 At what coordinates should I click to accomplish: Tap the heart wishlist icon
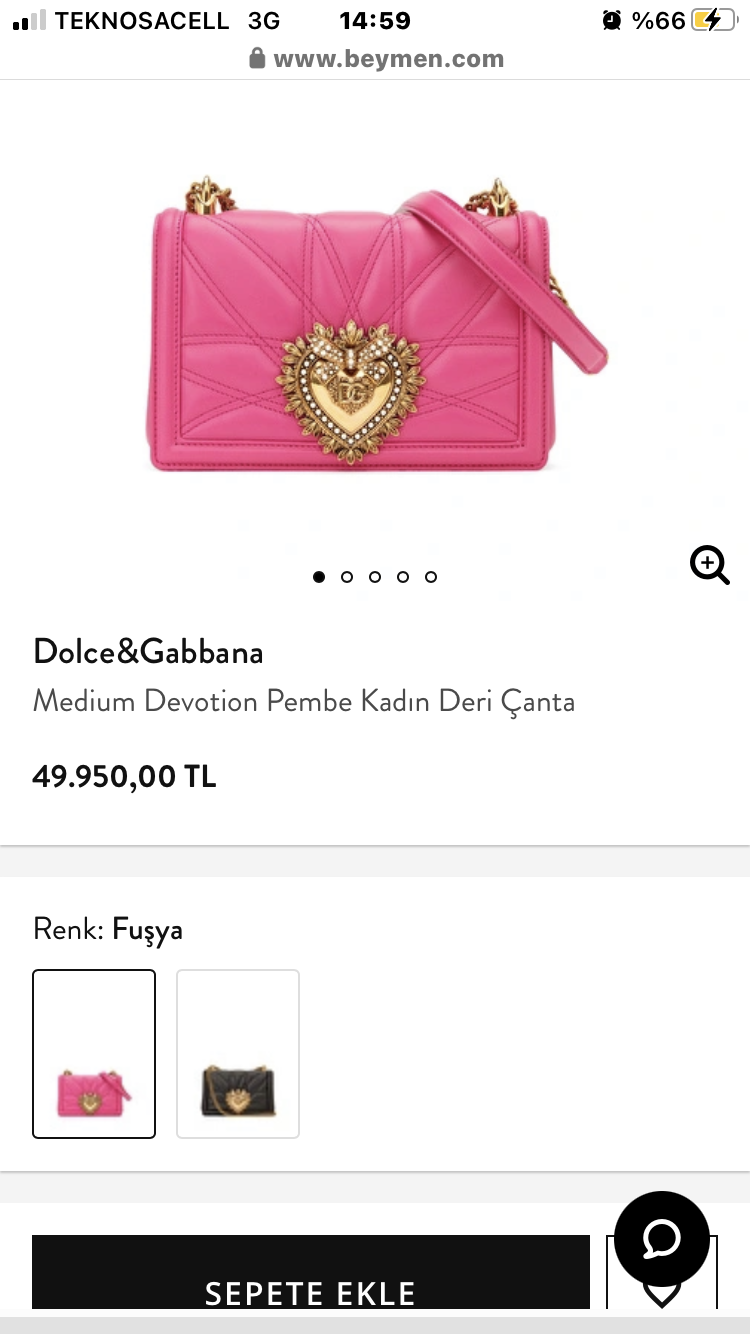tap(661, 1290)
